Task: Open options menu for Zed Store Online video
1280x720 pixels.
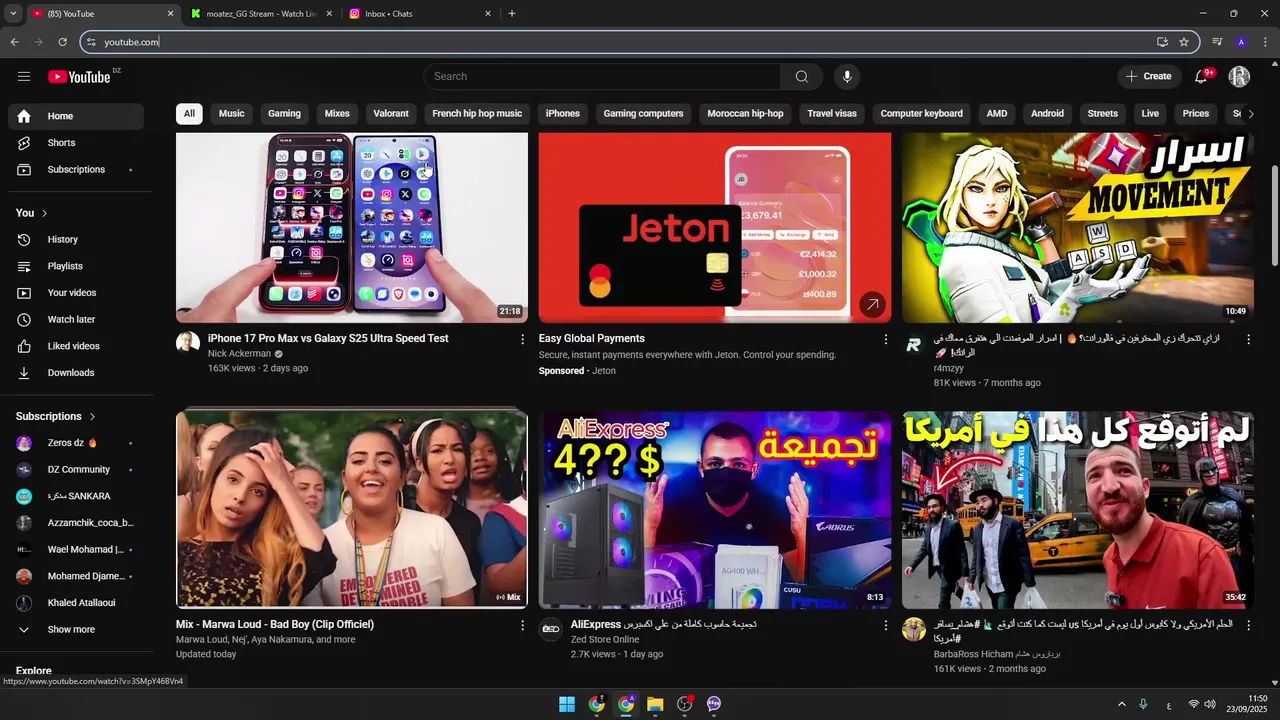Action: (x=885, y=625)
